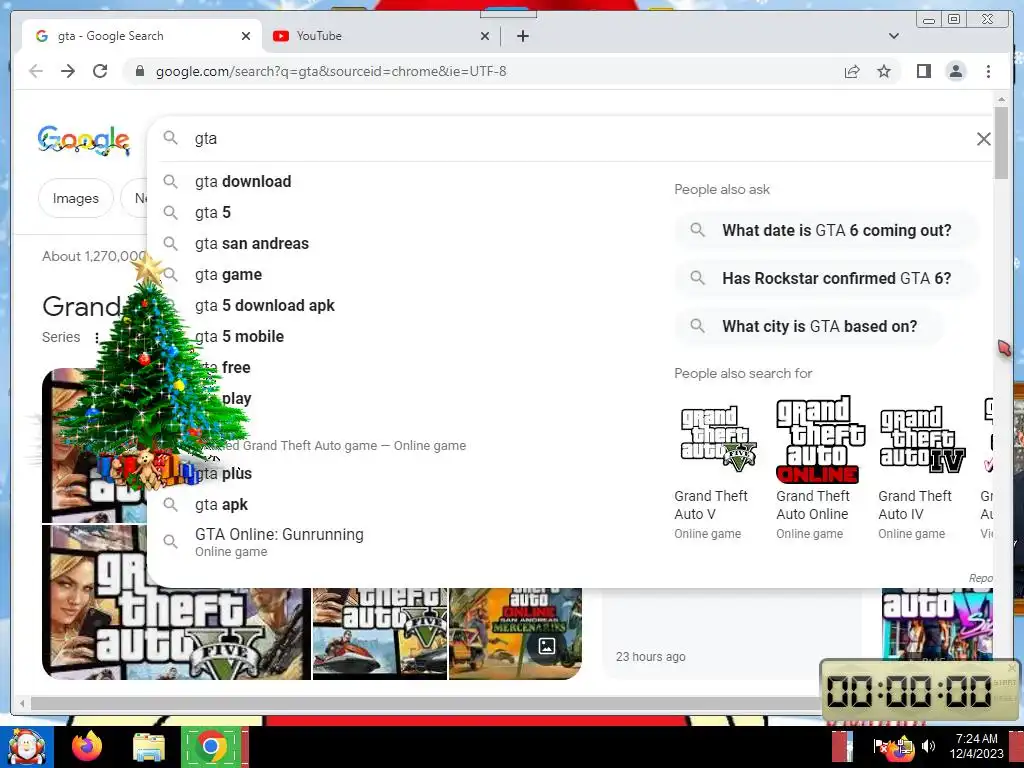Choose the 'gta 5 mobile' suggestion
The width and height of the screenshot is (1024, 768).
[x=240, y=336]
